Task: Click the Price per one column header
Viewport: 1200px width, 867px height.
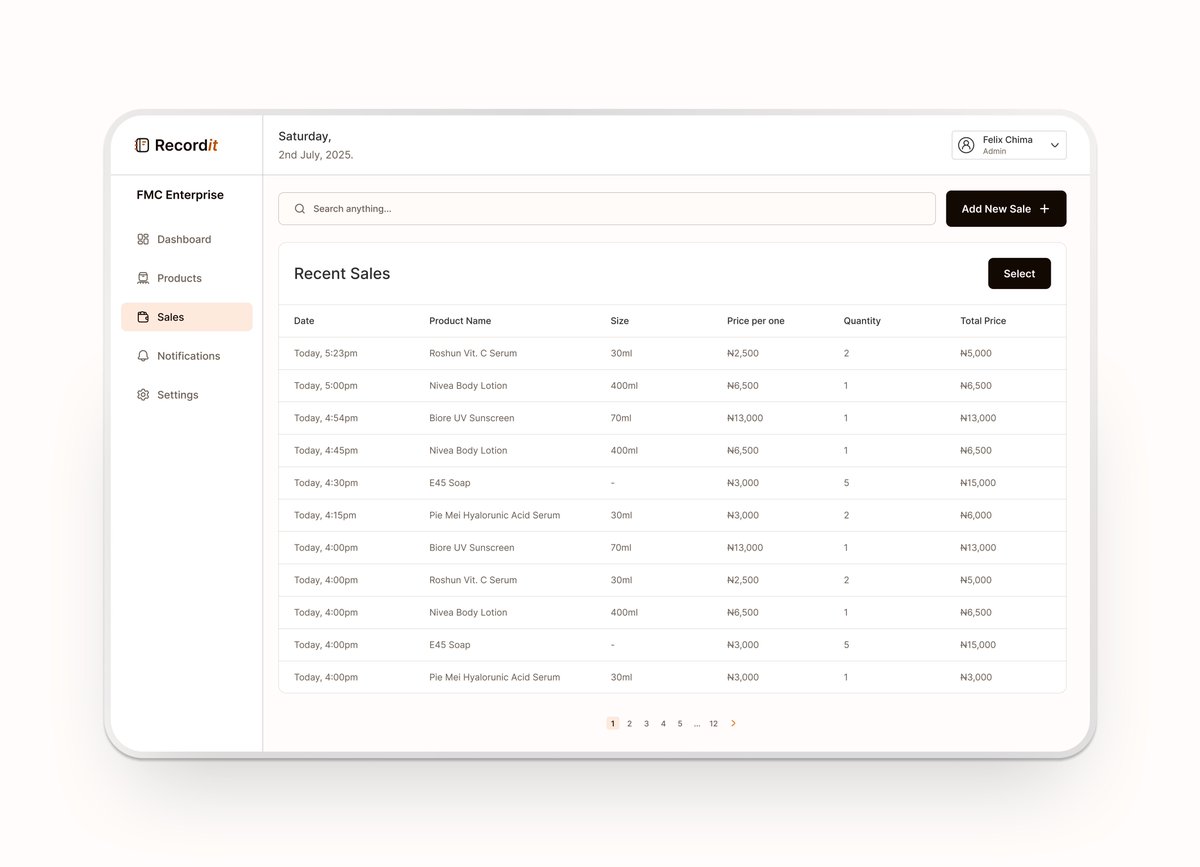Action: click(756, 321)
